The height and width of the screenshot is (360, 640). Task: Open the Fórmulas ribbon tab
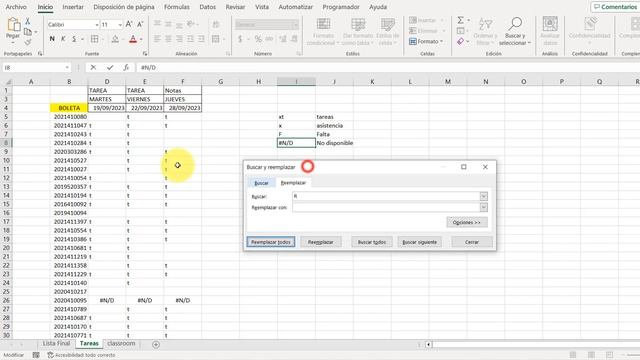tap(176, 7)
